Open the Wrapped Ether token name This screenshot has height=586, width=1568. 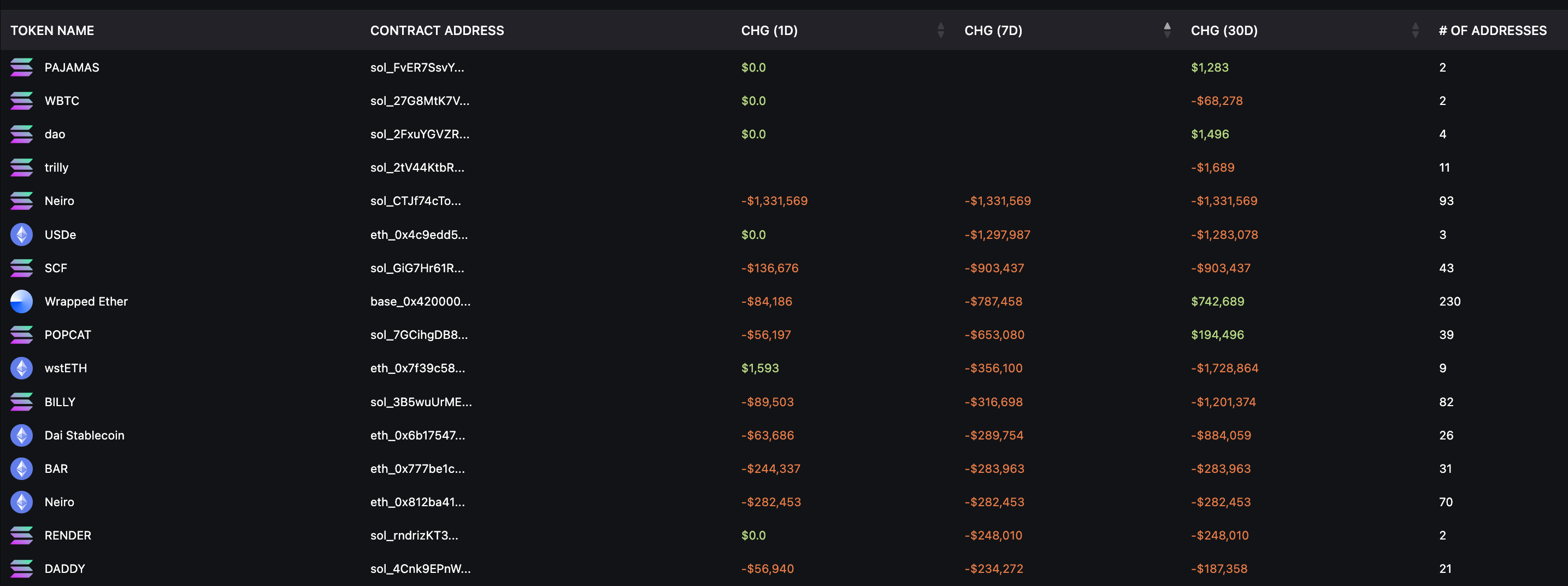(86, 302)
